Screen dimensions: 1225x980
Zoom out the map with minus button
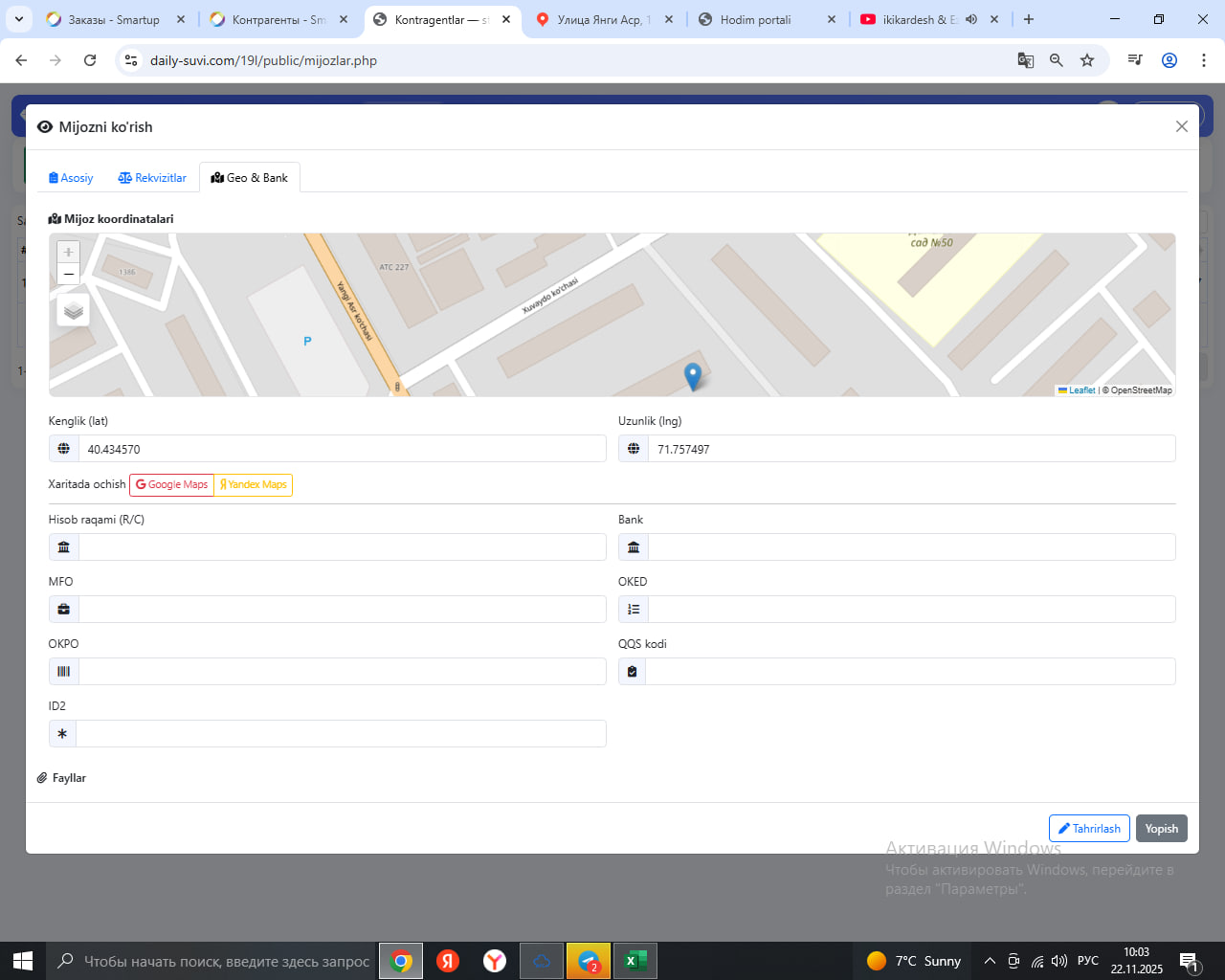coord(68,275)
